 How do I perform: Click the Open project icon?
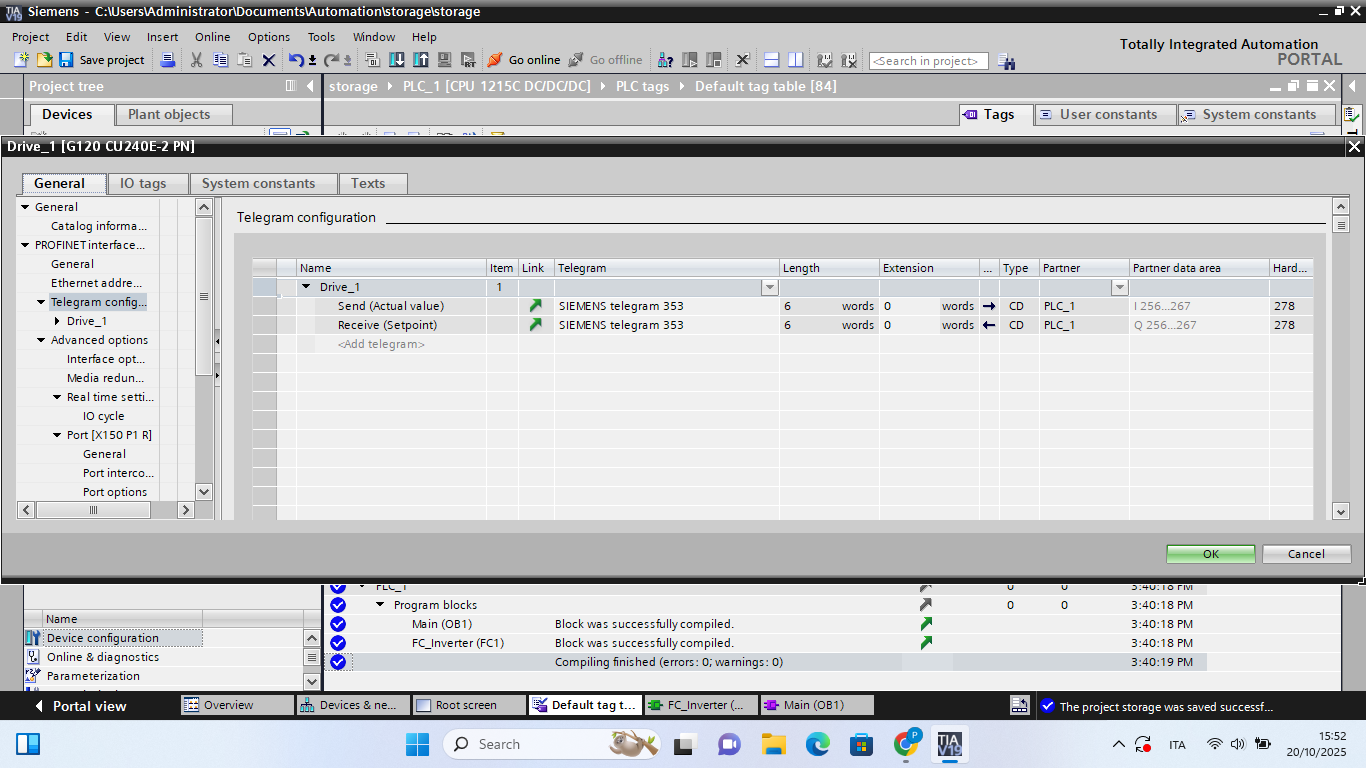[x=44, y=60]
